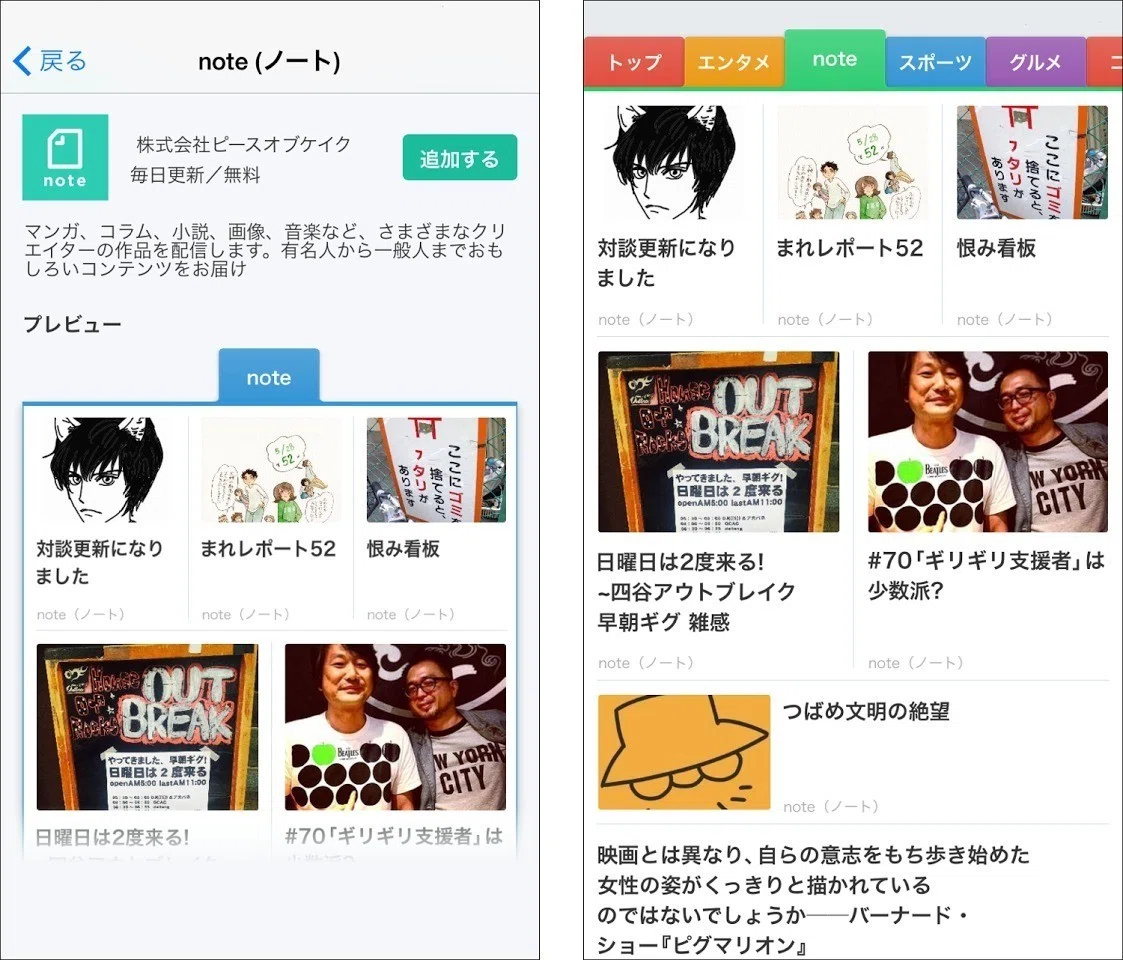Switch to the グルメ tab
The image size is (1123, 960).
(1036, 62)
